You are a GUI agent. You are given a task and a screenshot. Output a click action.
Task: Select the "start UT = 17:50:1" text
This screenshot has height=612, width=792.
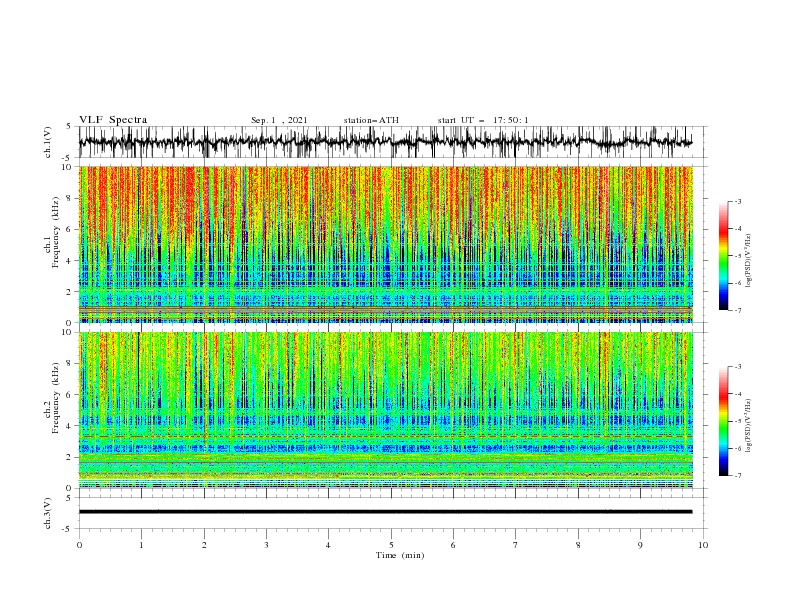pyautogui.click(x=483, y=120)
